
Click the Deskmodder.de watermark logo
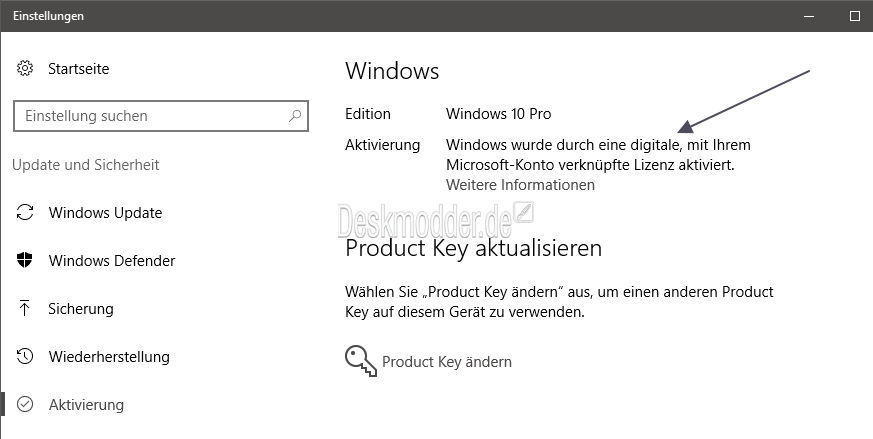pyautogui.click(x=436, y=221)
